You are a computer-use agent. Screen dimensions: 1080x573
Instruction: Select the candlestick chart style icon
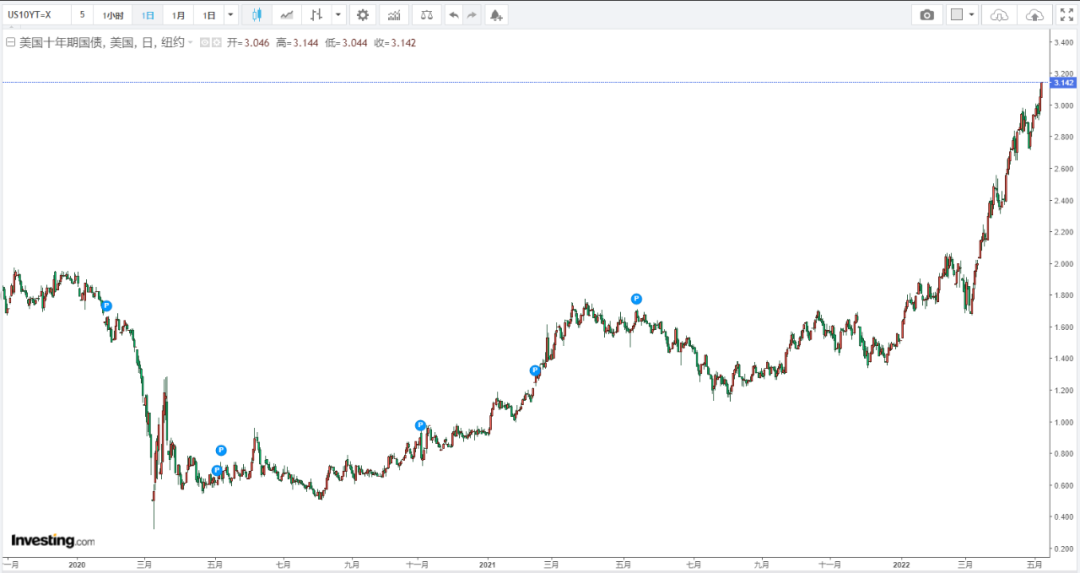click(257, 15)
